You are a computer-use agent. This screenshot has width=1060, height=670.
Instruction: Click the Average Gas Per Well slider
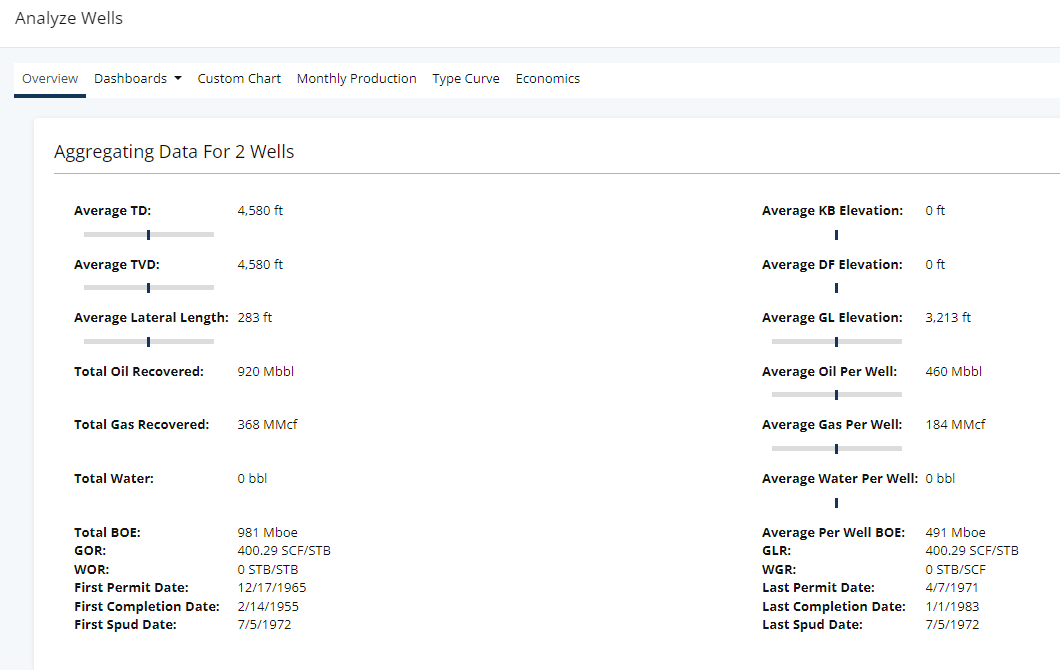[837, 448]
